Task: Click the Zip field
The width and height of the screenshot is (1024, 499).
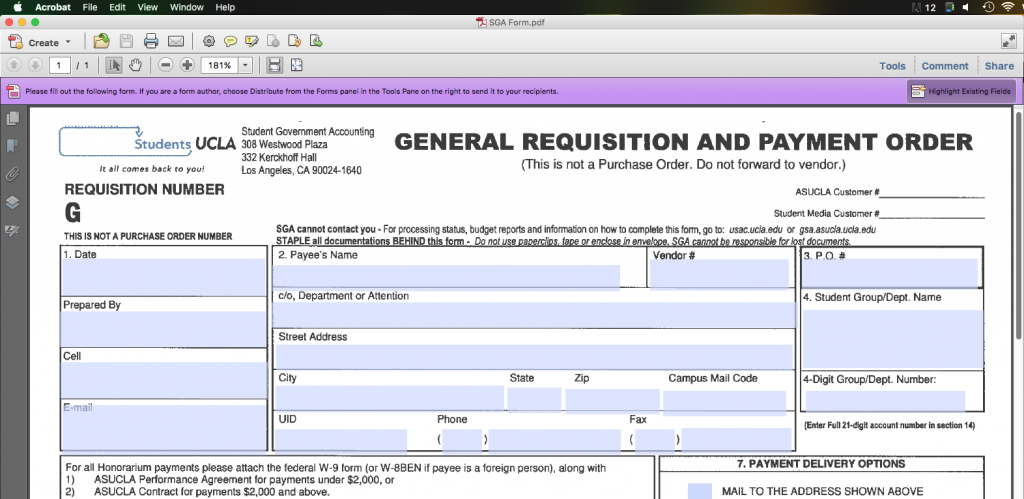Action: [x=613, y=401]
